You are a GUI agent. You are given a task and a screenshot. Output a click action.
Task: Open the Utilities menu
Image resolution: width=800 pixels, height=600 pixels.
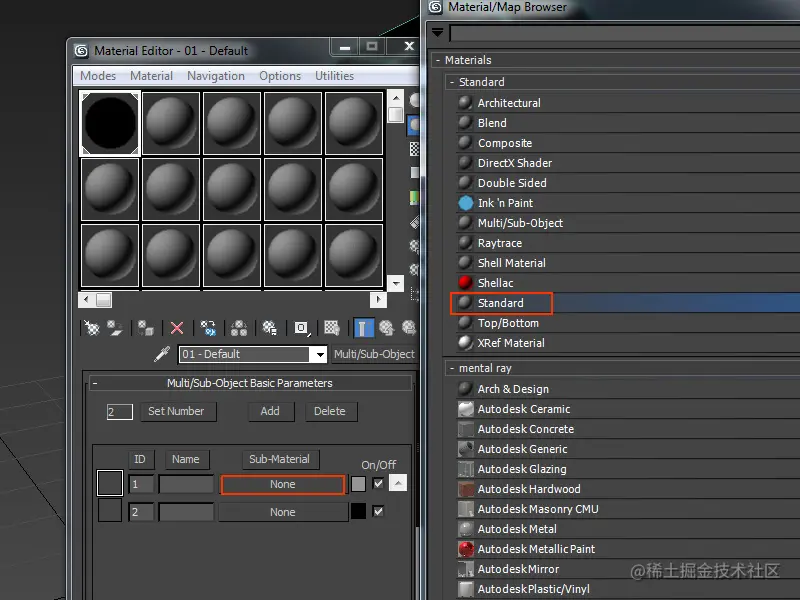[x=334, y=76]
